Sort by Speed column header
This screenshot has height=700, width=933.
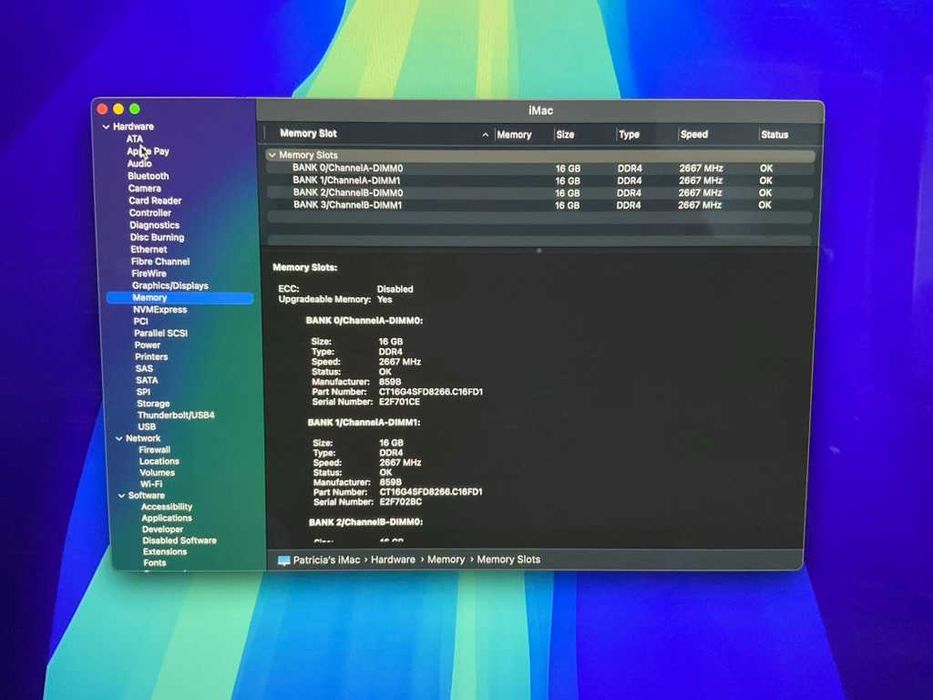pyautogui.click(x=694, y=135)
